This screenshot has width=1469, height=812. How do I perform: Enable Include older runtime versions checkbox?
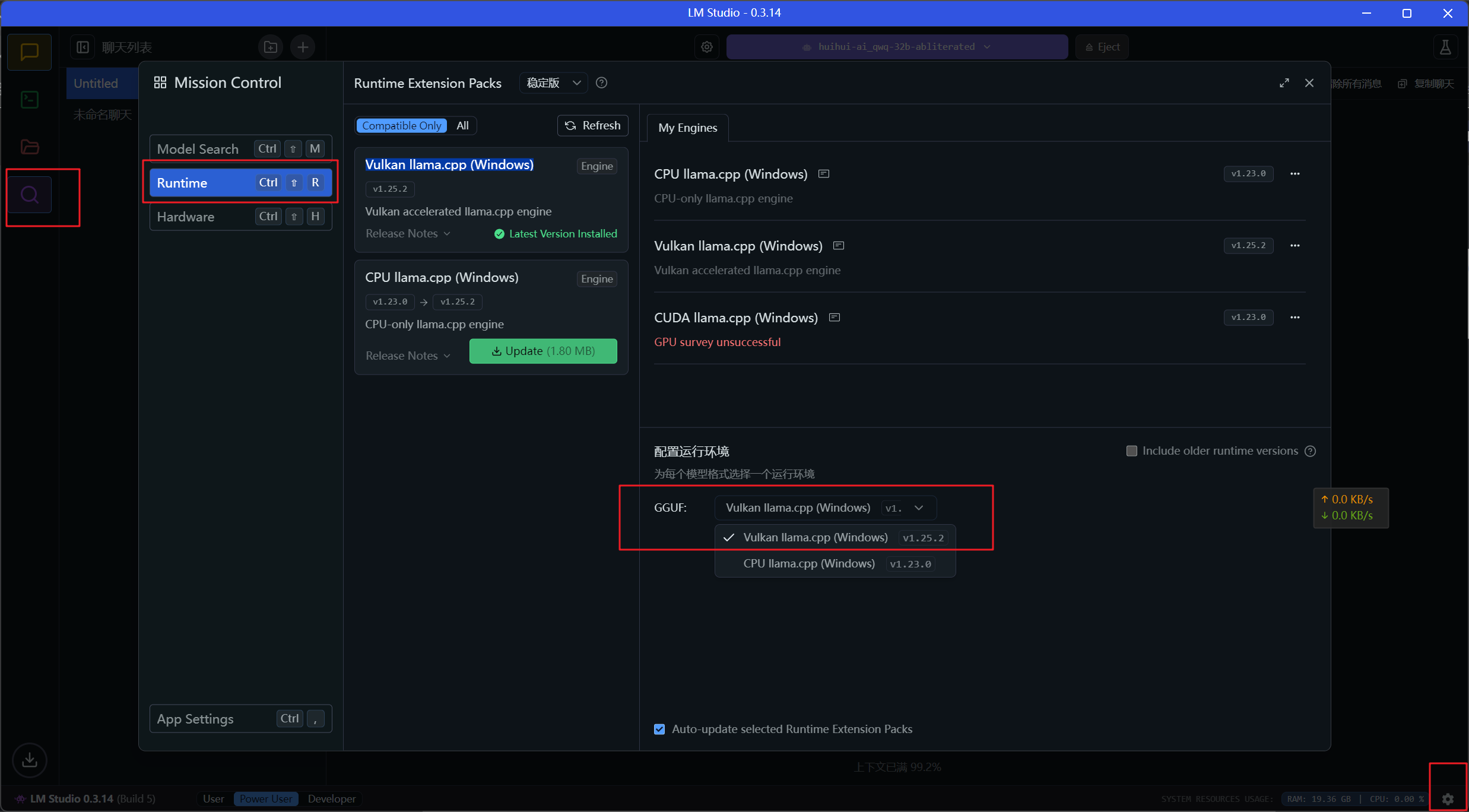[x=1131, y=451]
